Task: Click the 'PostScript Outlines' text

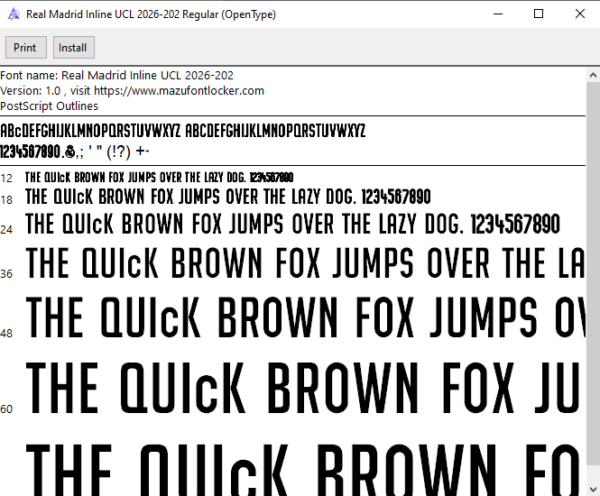Action: point(49,106)
